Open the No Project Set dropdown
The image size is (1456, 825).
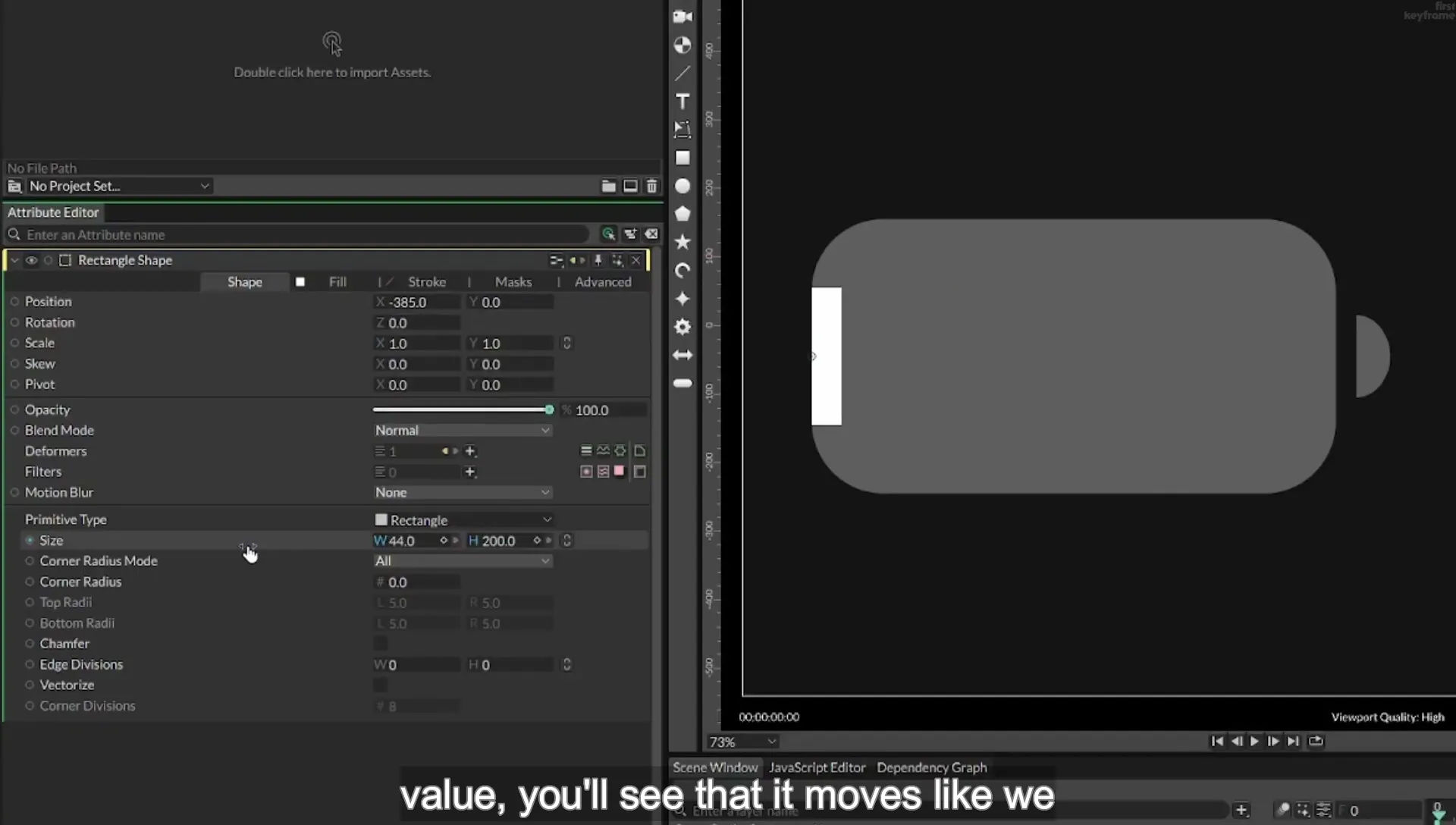click(118, 186)
